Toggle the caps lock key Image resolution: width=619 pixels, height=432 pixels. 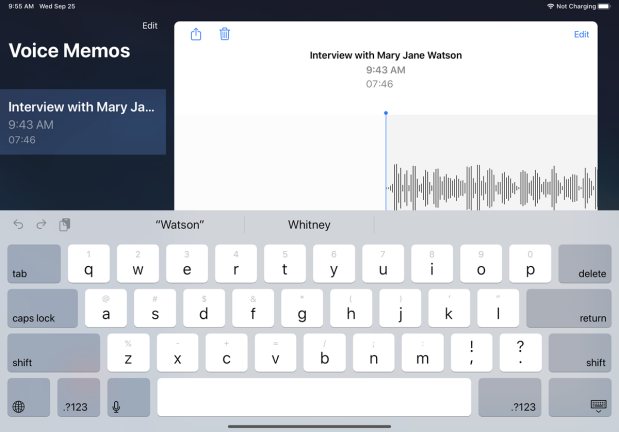point(43,308)
